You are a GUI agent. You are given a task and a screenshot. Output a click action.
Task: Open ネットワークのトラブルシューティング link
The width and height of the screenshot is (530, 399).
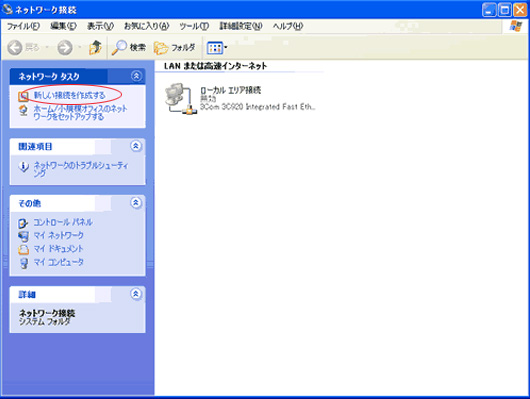[x=81, y=169]
